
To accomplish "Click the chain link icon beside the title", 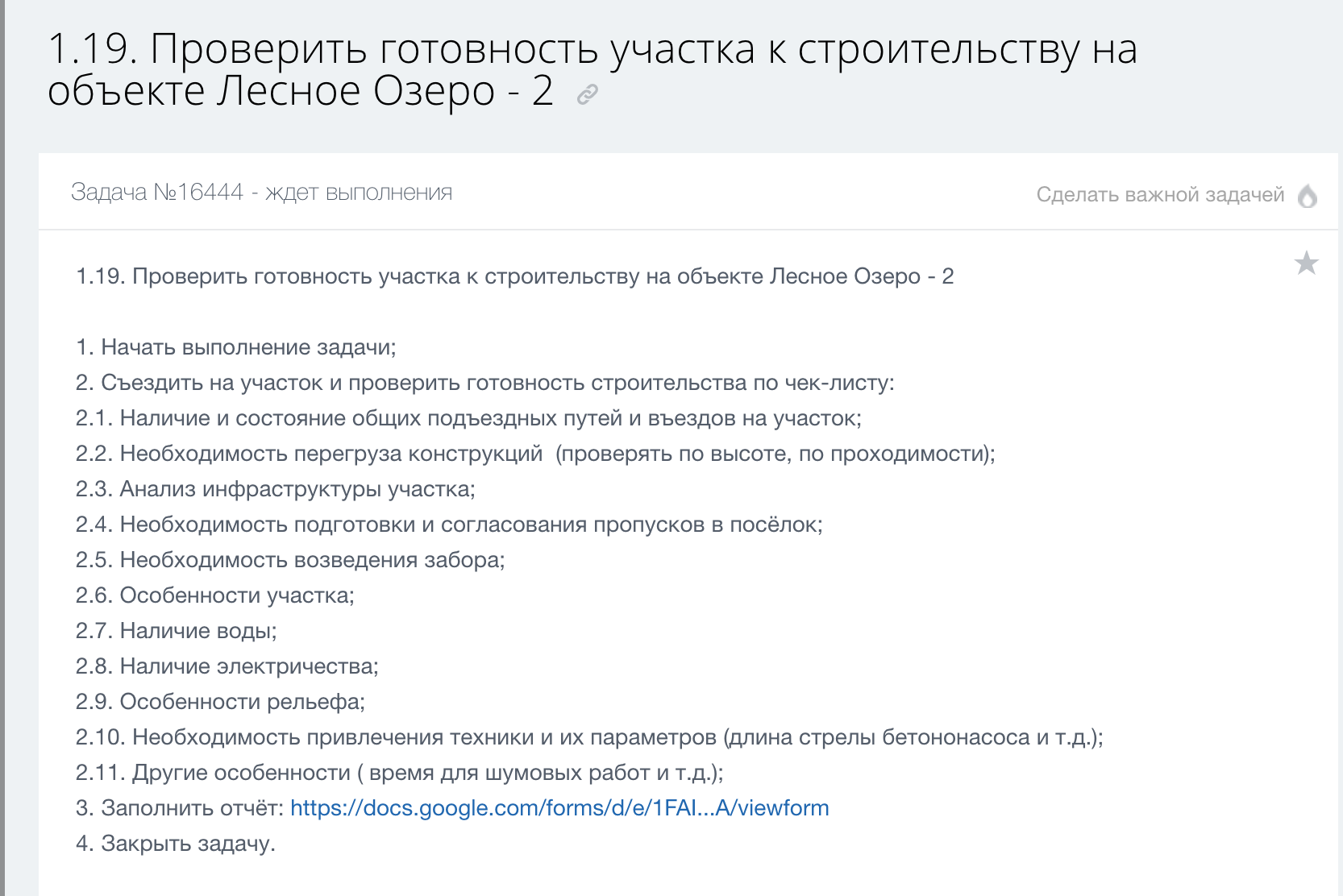I will coord(588,95).
